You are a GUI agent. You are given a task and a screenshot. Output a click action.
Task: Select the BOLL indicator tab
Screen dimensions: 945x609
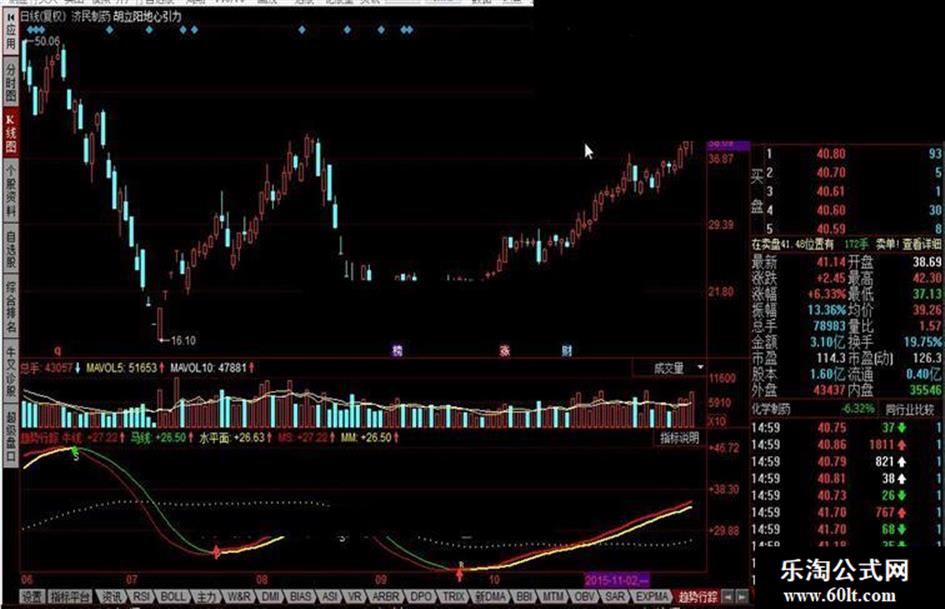coord(174,597)
